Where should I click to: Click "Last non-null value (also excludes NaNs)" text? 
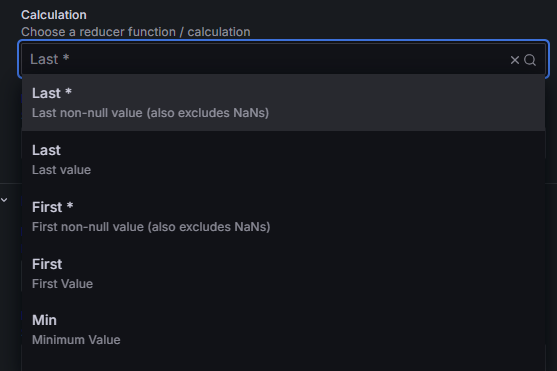[x=150, y=113]
